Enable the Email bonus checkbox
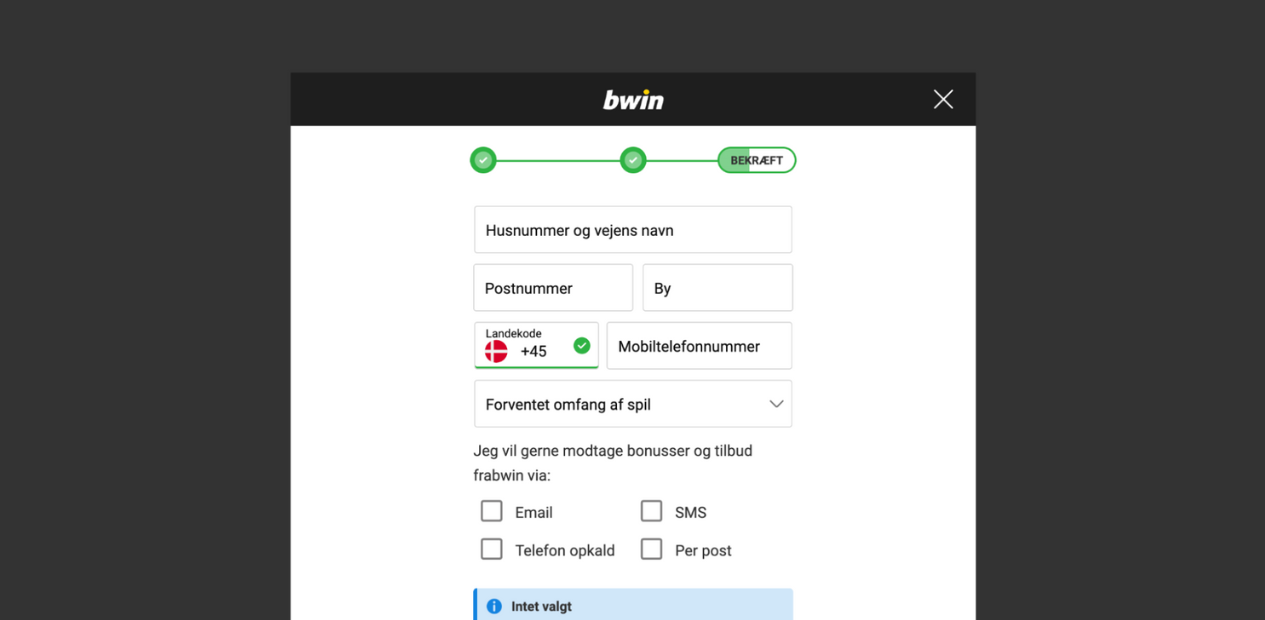Screen dimensions: 1265x620 coord(491,511)
